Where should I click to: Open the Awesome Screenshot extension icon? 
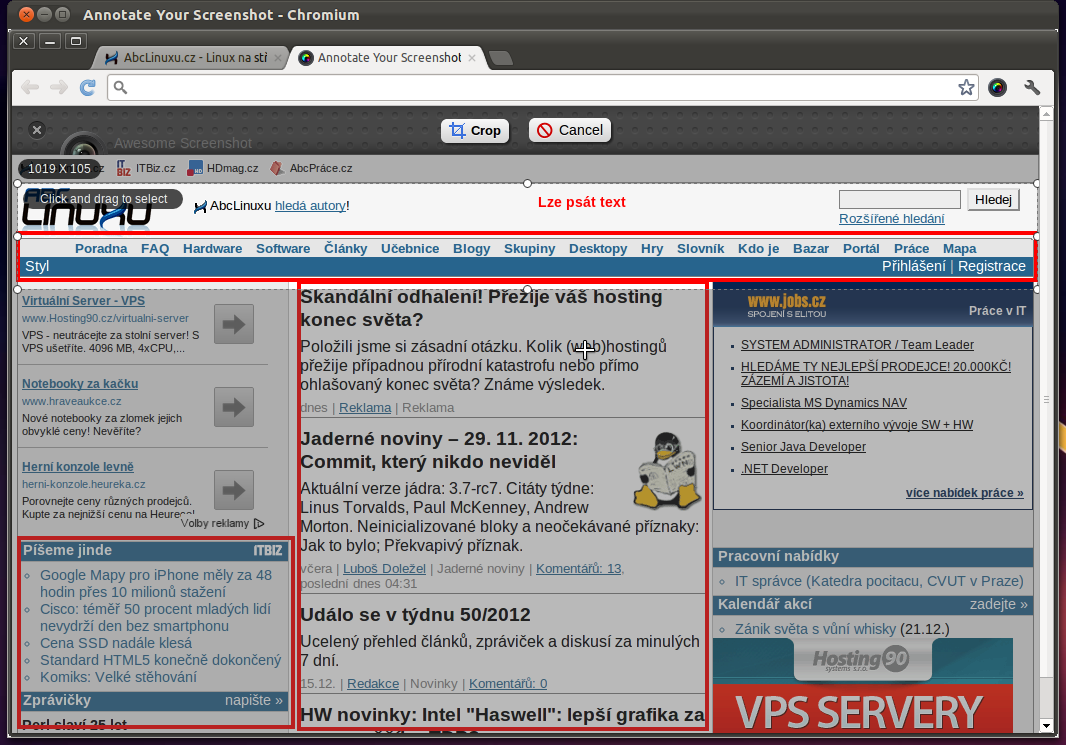coord(997,87)
